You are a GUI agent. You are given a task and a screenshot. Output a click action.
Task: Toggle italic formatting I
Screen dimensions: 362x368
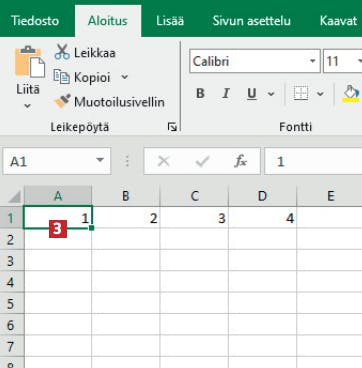point(226,94)
